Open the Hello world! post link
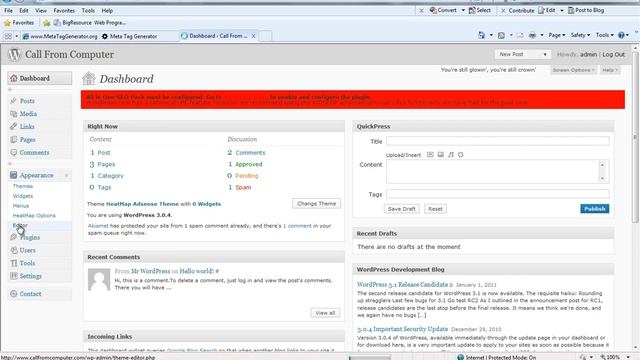 click(197, 271)
